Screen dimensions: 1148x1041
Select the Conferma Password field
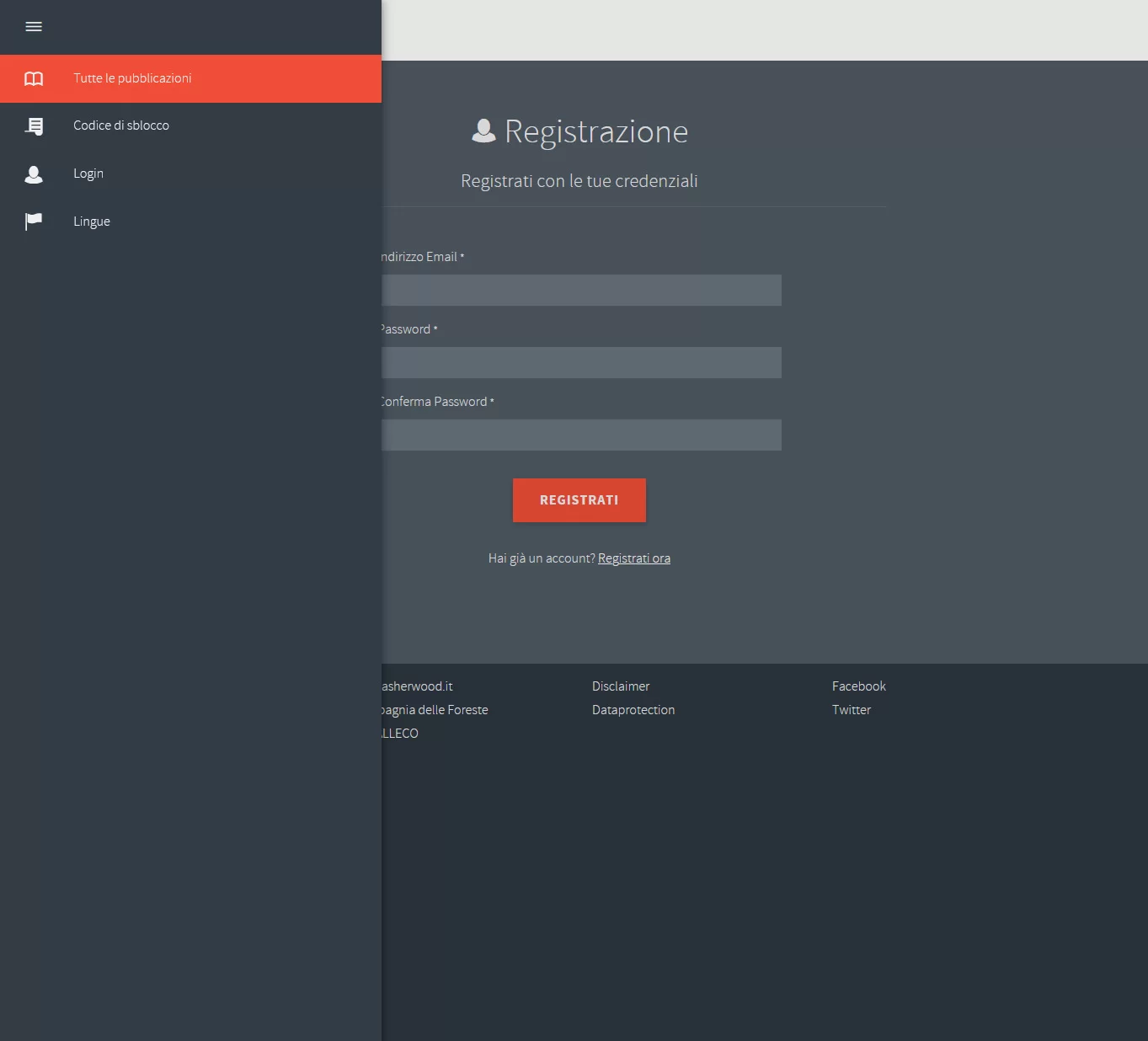pos(581,435)
